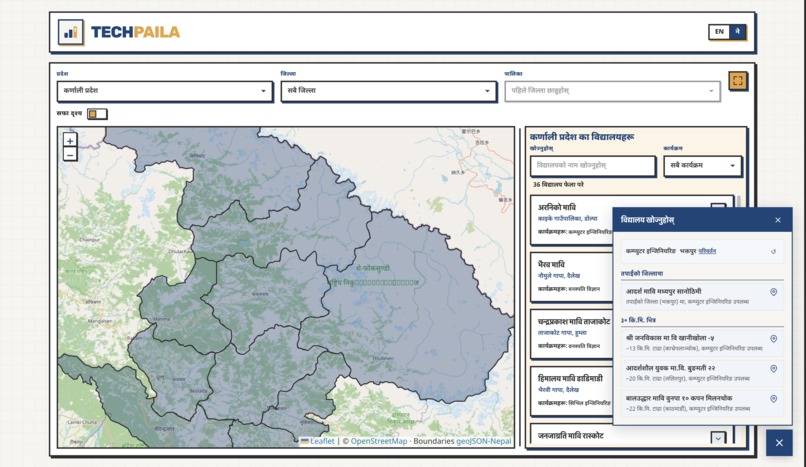This screenshot has height=467, width=806.
Task: Click the शे-फोक्सुण्डो label on map
Action: 373,268
